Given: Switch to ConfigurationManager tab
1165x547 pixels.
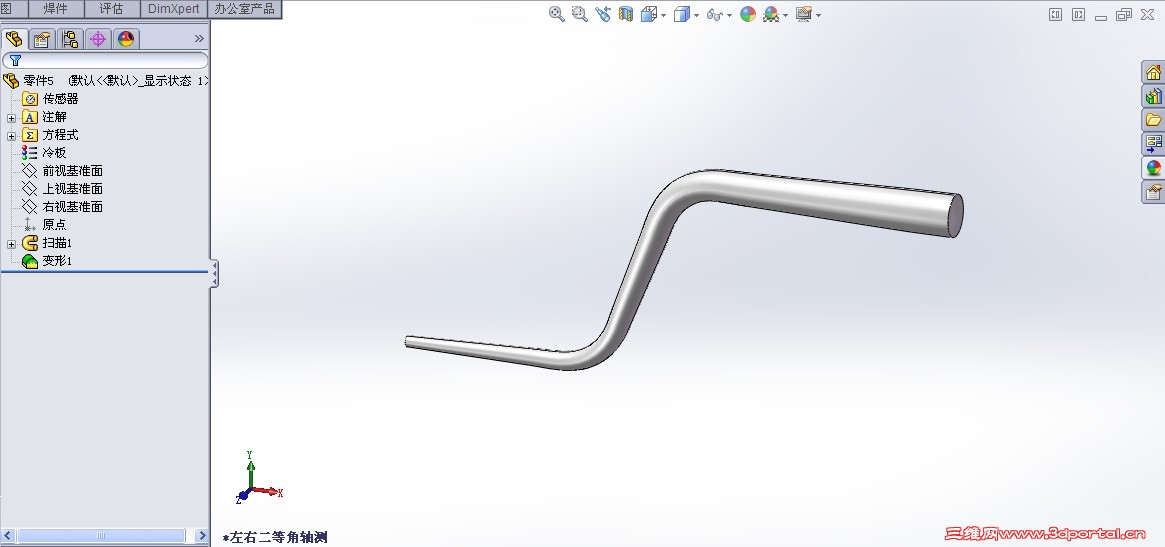Looking at the screenshot, I should 71,39.
